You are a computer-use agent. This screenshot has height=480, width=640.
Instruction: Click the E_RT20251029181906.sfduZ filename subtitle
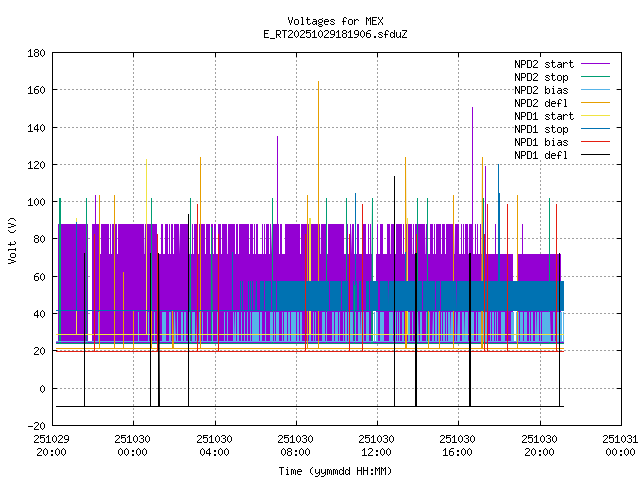334,34
